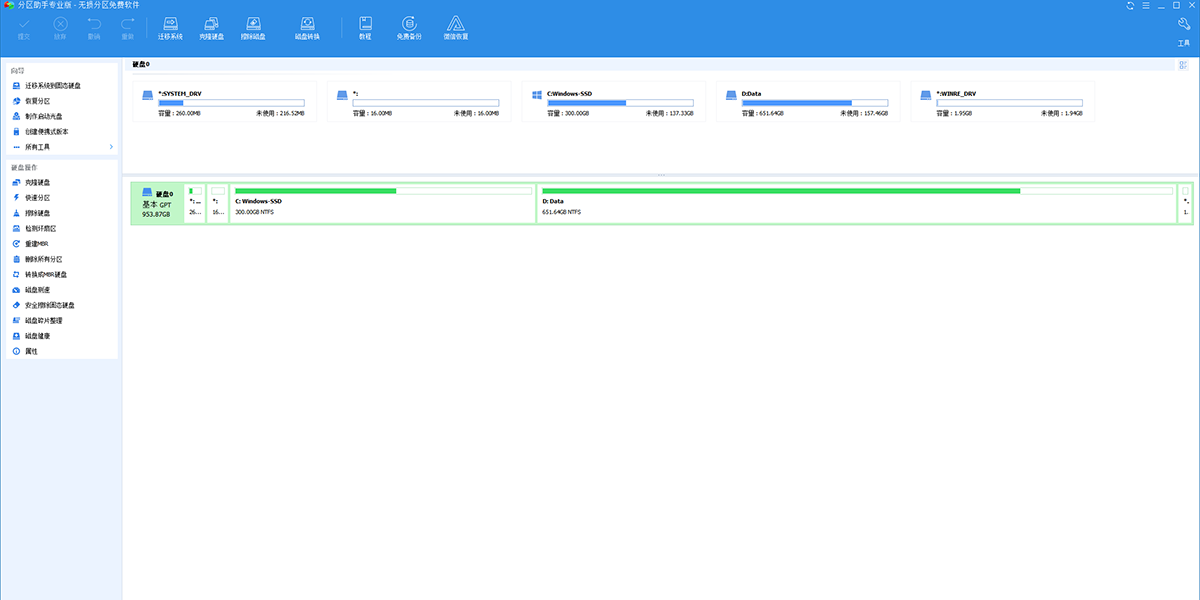1200x600 pixels.
Task: Click the refresh icon in the title bar
Action: 1130,5
